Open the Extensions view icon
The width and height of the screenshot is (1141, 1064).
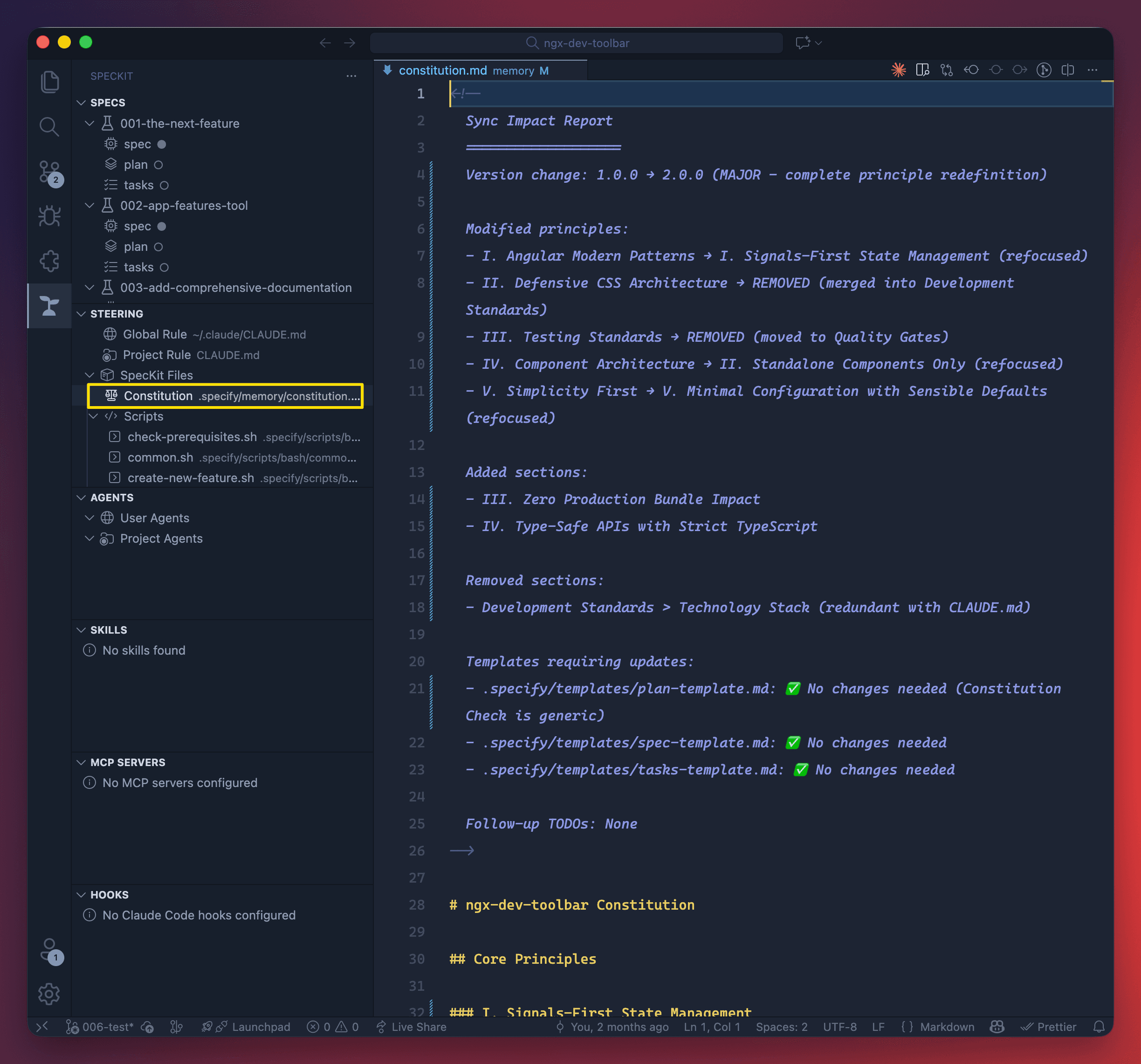click(49, 261)
